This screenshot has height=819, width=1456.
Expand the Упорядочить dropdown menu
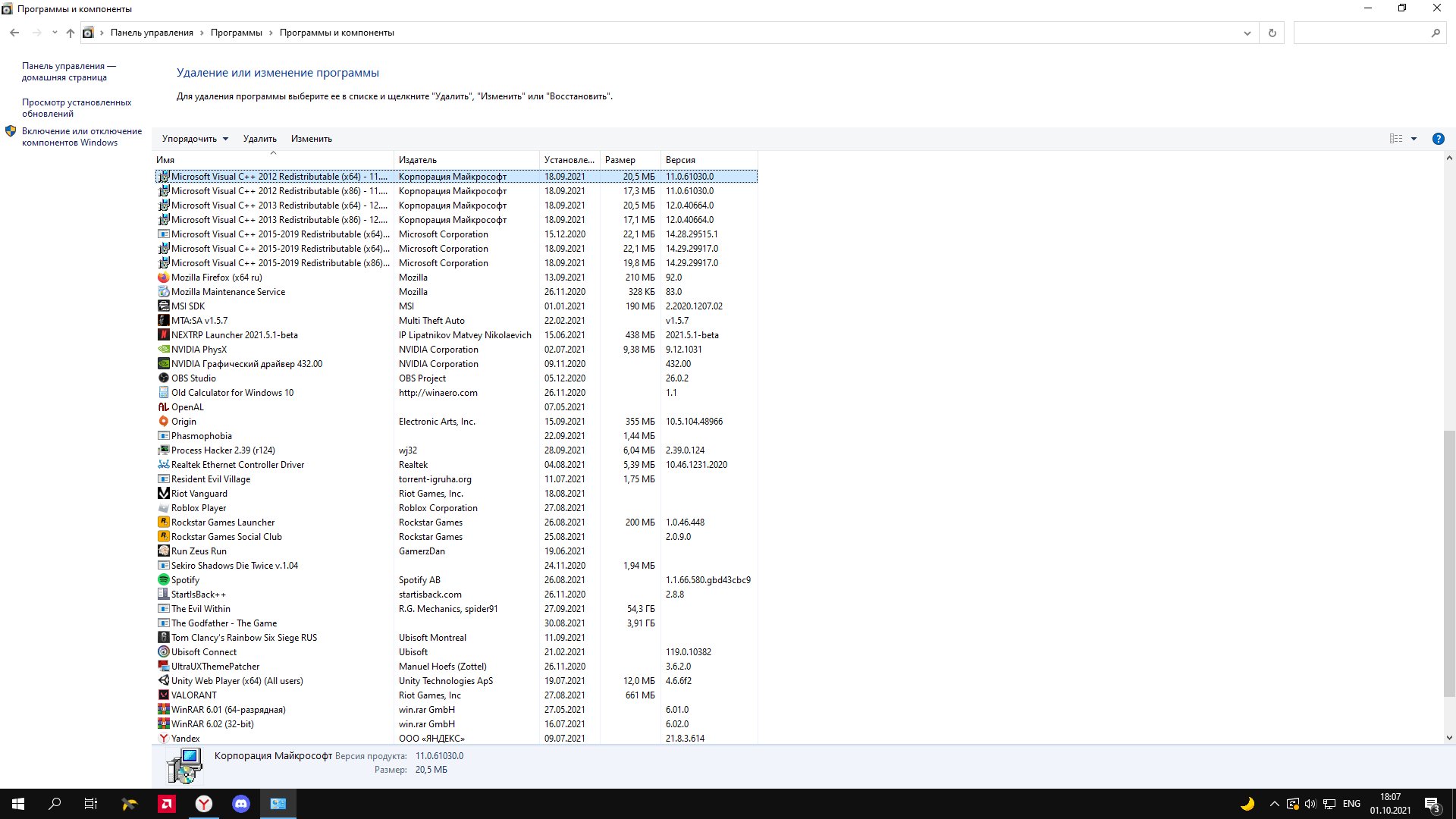(x=195, y=139)
